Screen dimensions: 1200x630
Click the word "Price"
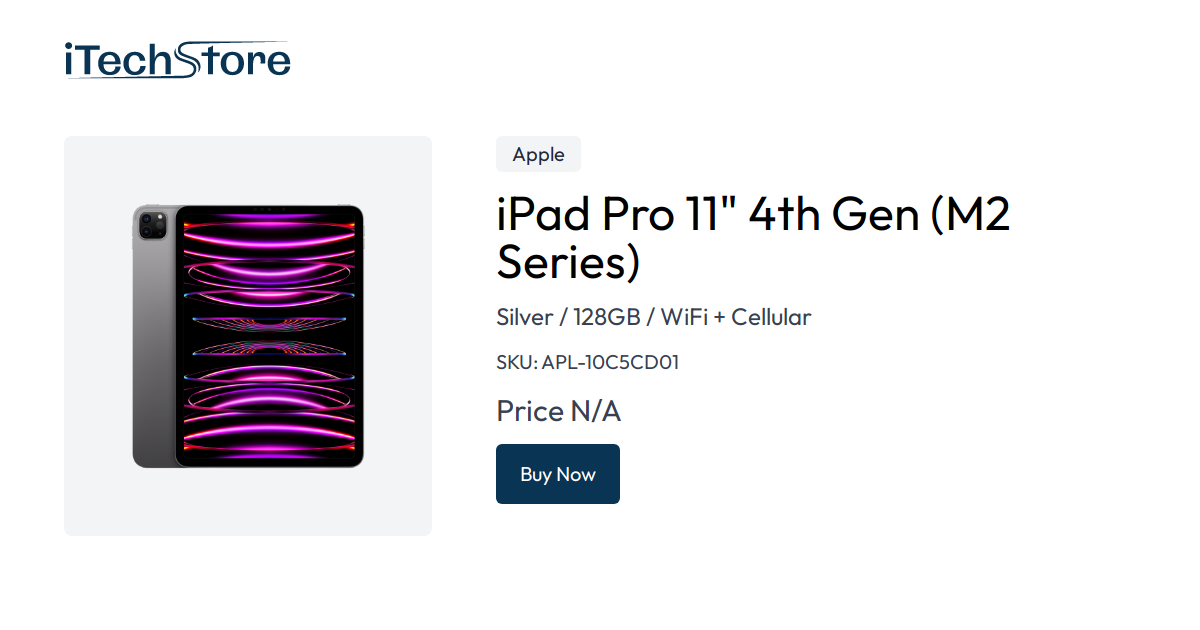pos(530,411)
